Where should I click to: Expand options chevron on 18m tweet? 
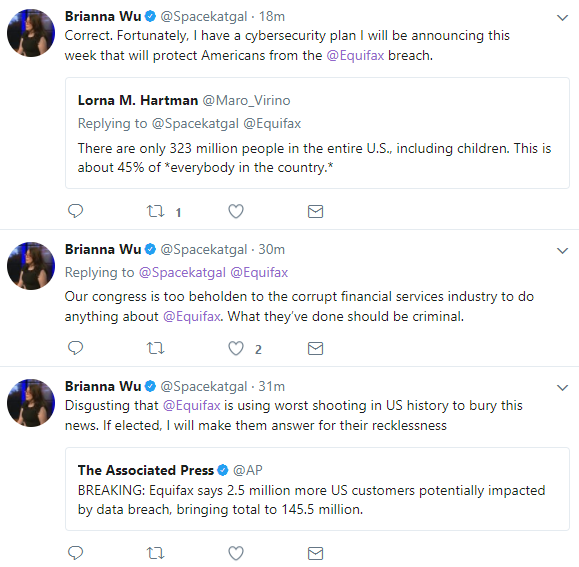tap(562, 18)
